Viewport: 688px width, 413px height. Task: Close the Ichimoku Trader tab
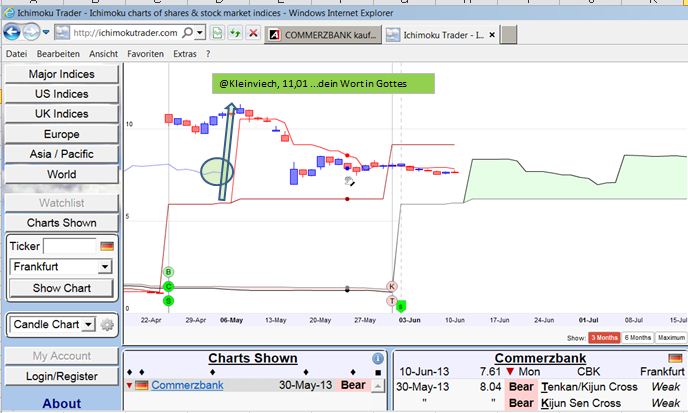[x=492, y=35]
